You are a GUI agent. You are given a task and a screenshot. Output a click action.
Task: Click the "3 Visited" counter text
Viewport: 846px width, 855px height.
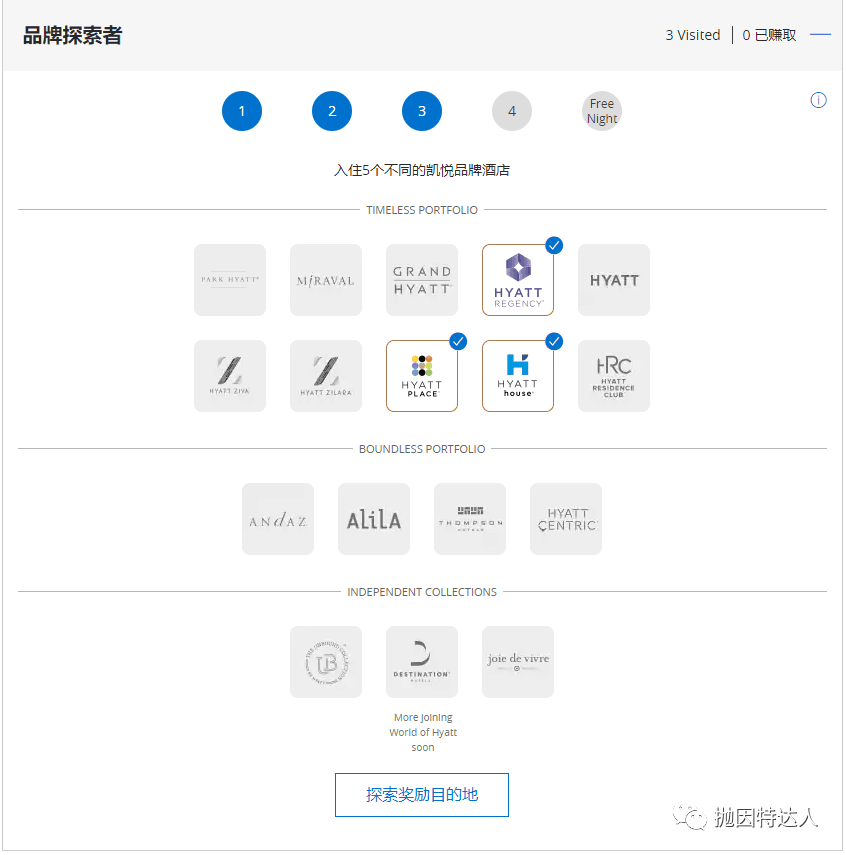click(693, 35)
